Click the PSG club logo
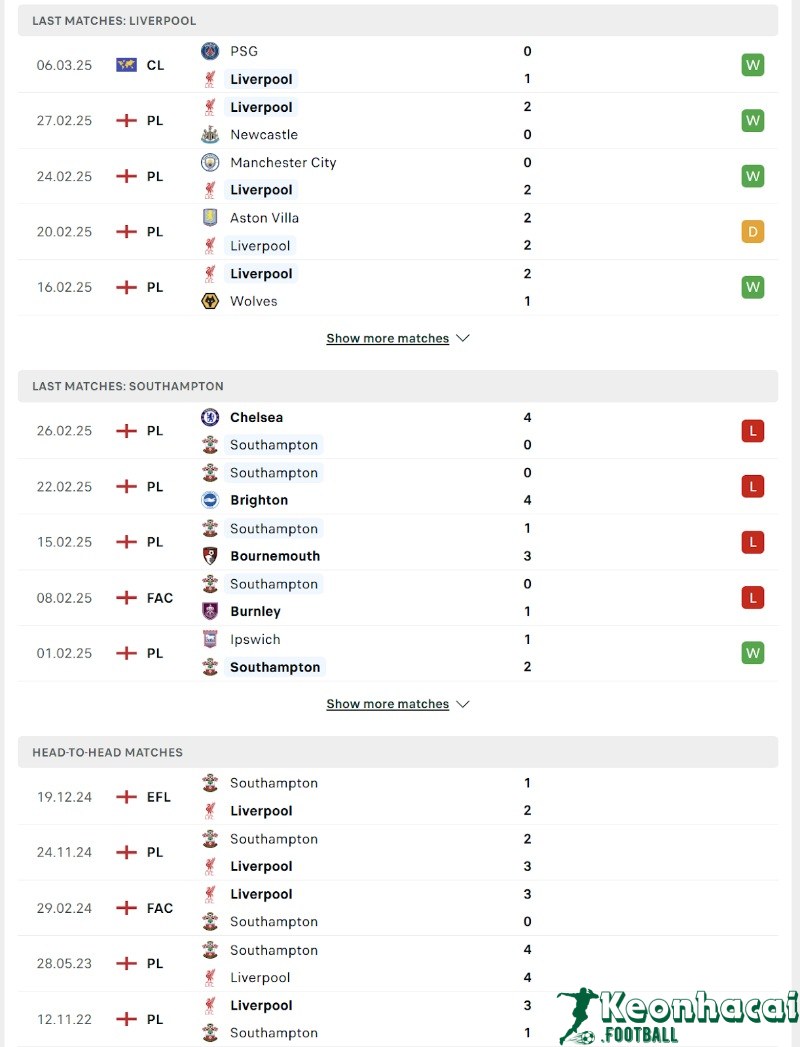800x1047 pixels. pyautogui.click(x=210, y=51)
